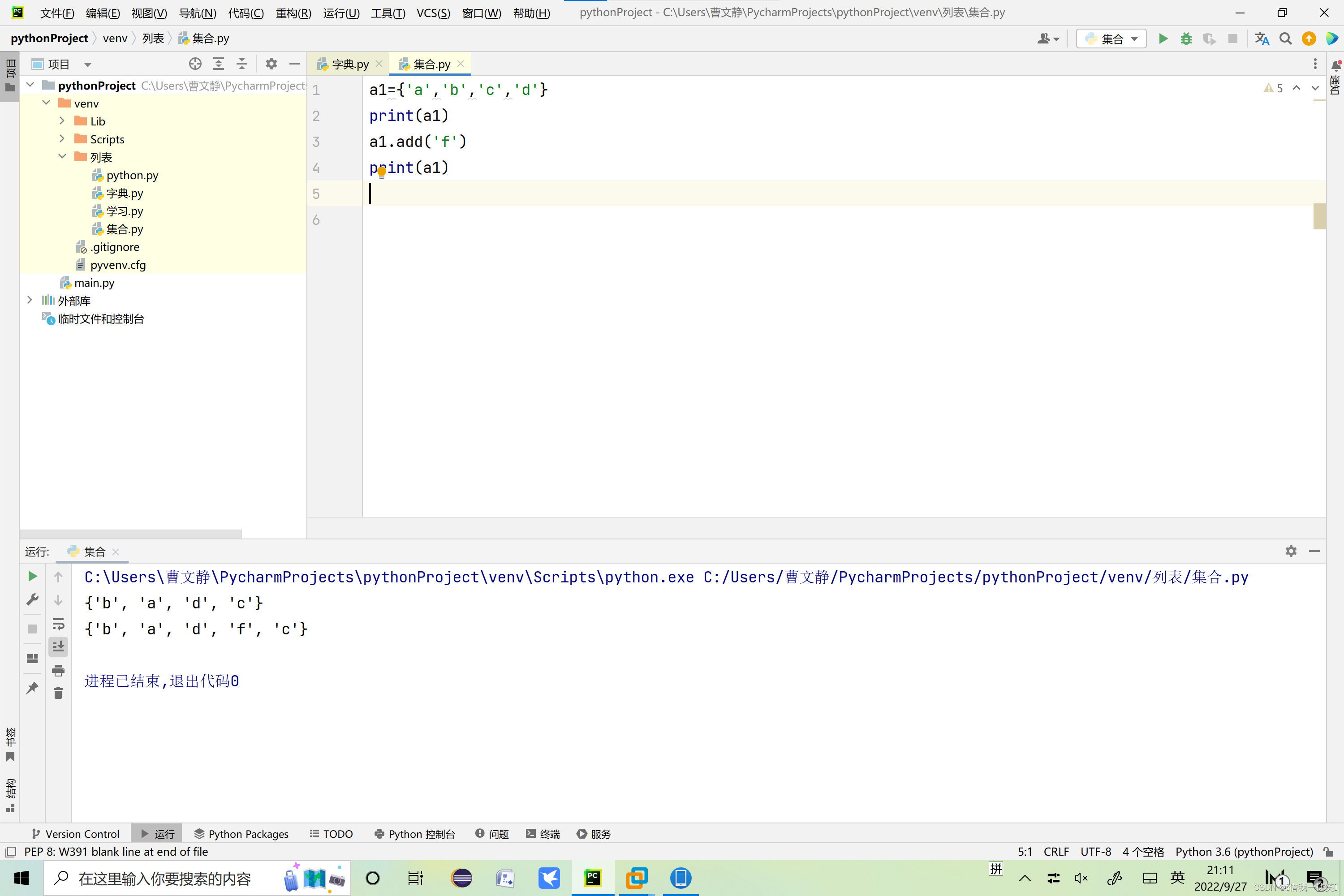The width and height of the screenshot is (1344, 896).
Task: Hide the project panel with minus icon
Action: pos(294,64)
